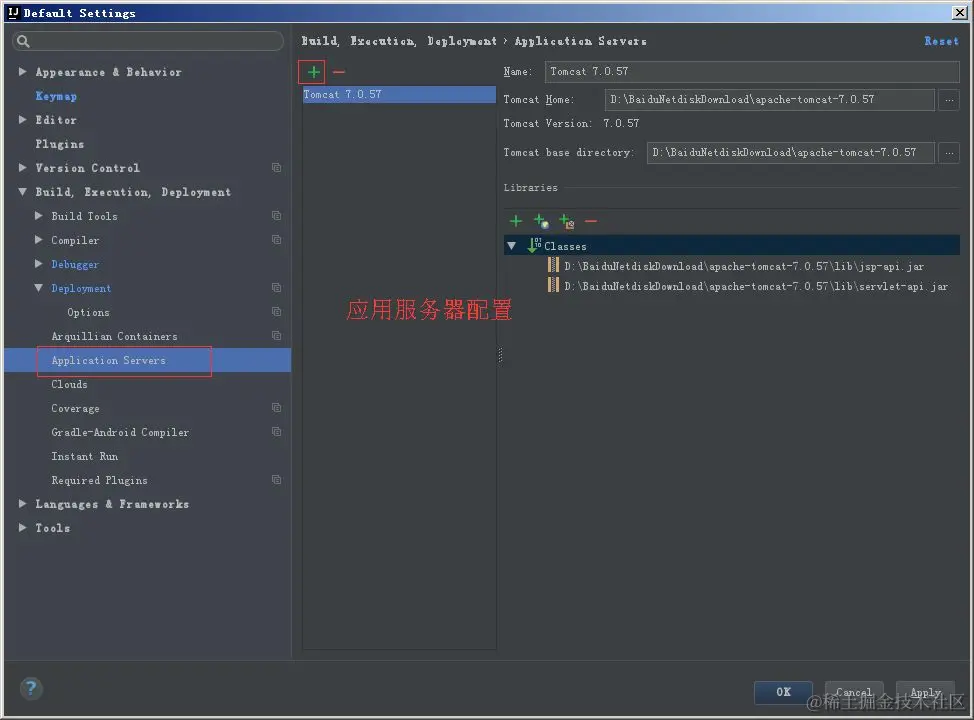Open help with question mark icon

point(31,688)
